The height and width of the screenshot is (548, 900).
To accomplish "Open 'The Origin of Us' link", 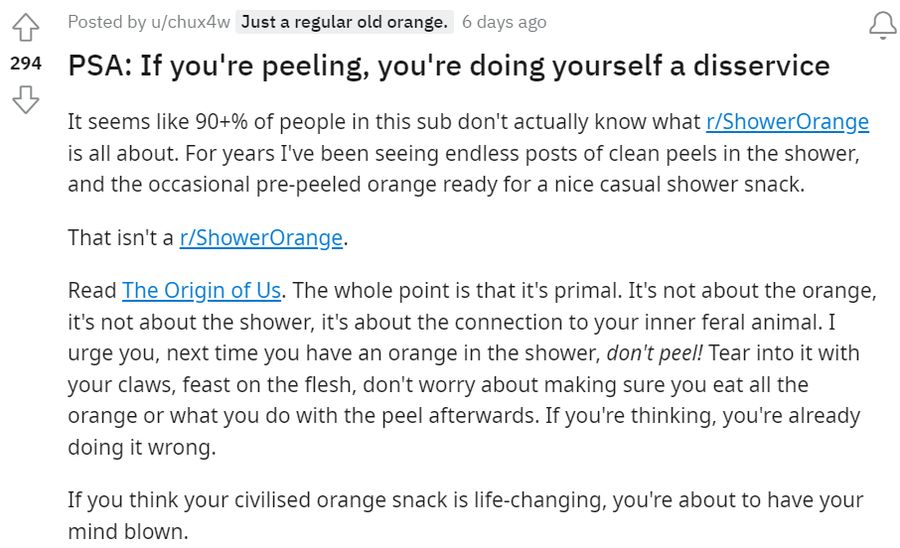I will click(x=201, y=291).
